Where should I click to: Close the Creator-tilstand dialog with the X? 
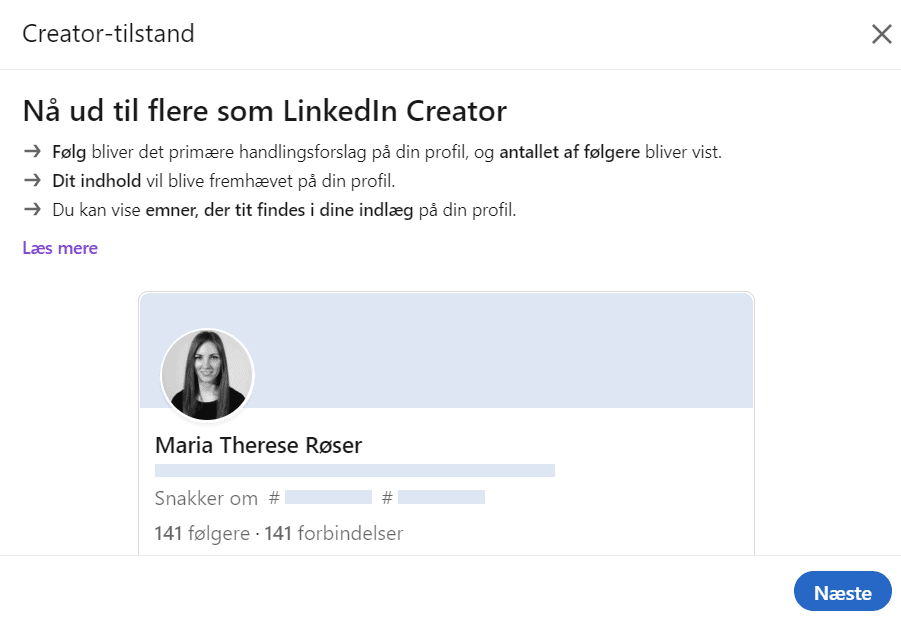[881, 34]
